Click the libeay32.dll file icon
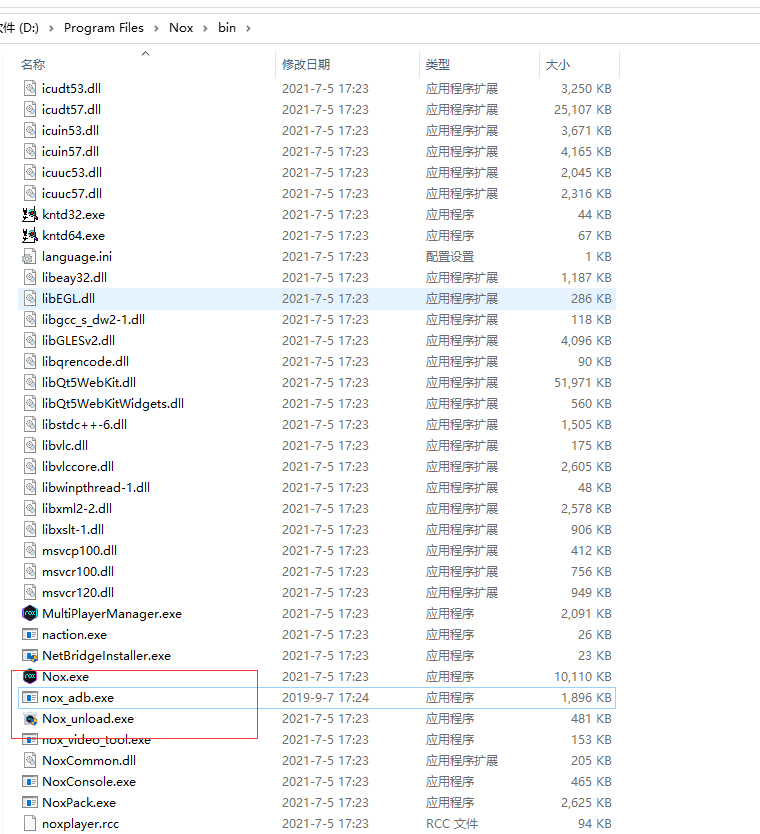The image size is (760, 834). (x=30, y=277)
